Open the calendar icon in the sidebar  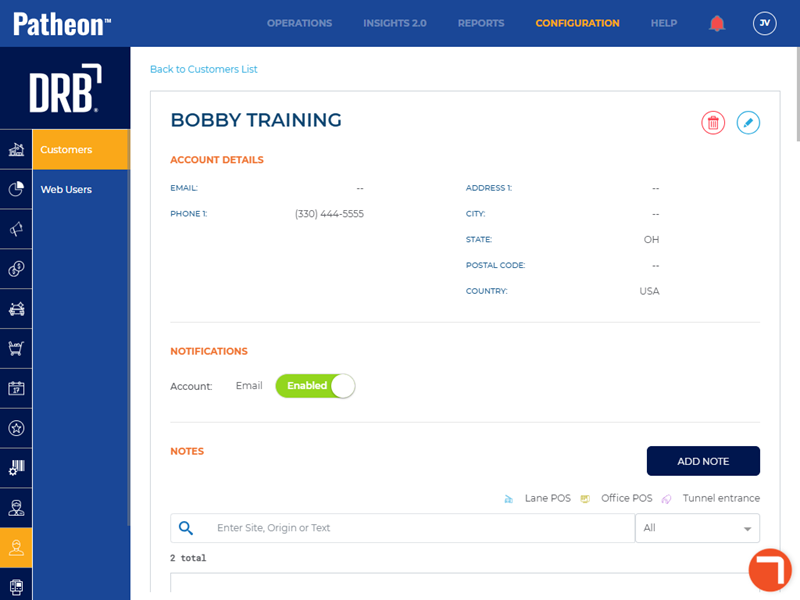pos(16,388)
